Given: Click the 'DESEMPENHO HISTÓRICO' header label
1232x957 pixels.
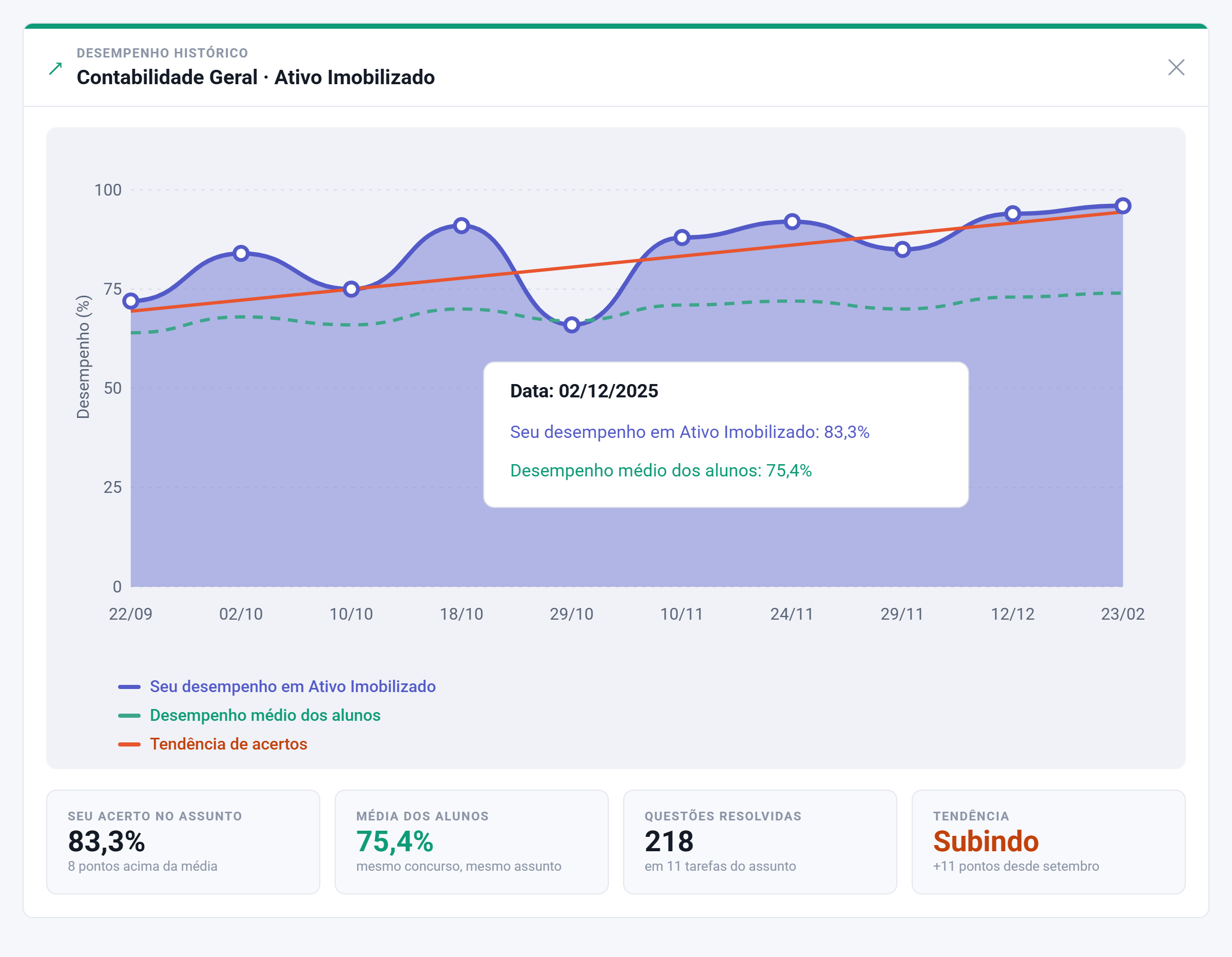Looking at the screenshot, I should coord(162,53).
